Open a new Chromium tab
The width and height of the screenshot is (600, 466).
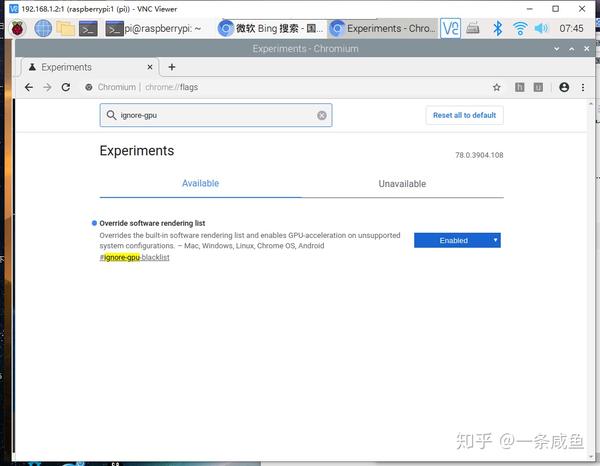[172, 67]
